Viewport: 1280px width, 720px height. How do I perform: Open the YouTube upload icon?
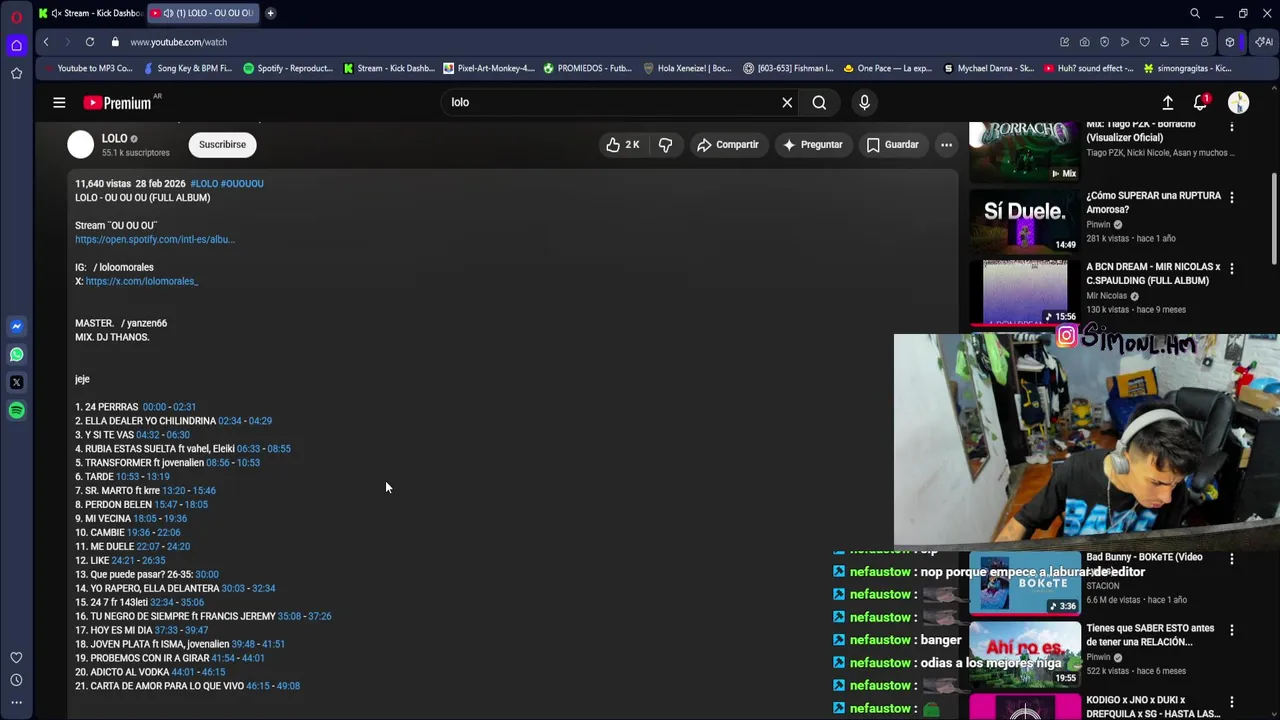click(1167, 102)
